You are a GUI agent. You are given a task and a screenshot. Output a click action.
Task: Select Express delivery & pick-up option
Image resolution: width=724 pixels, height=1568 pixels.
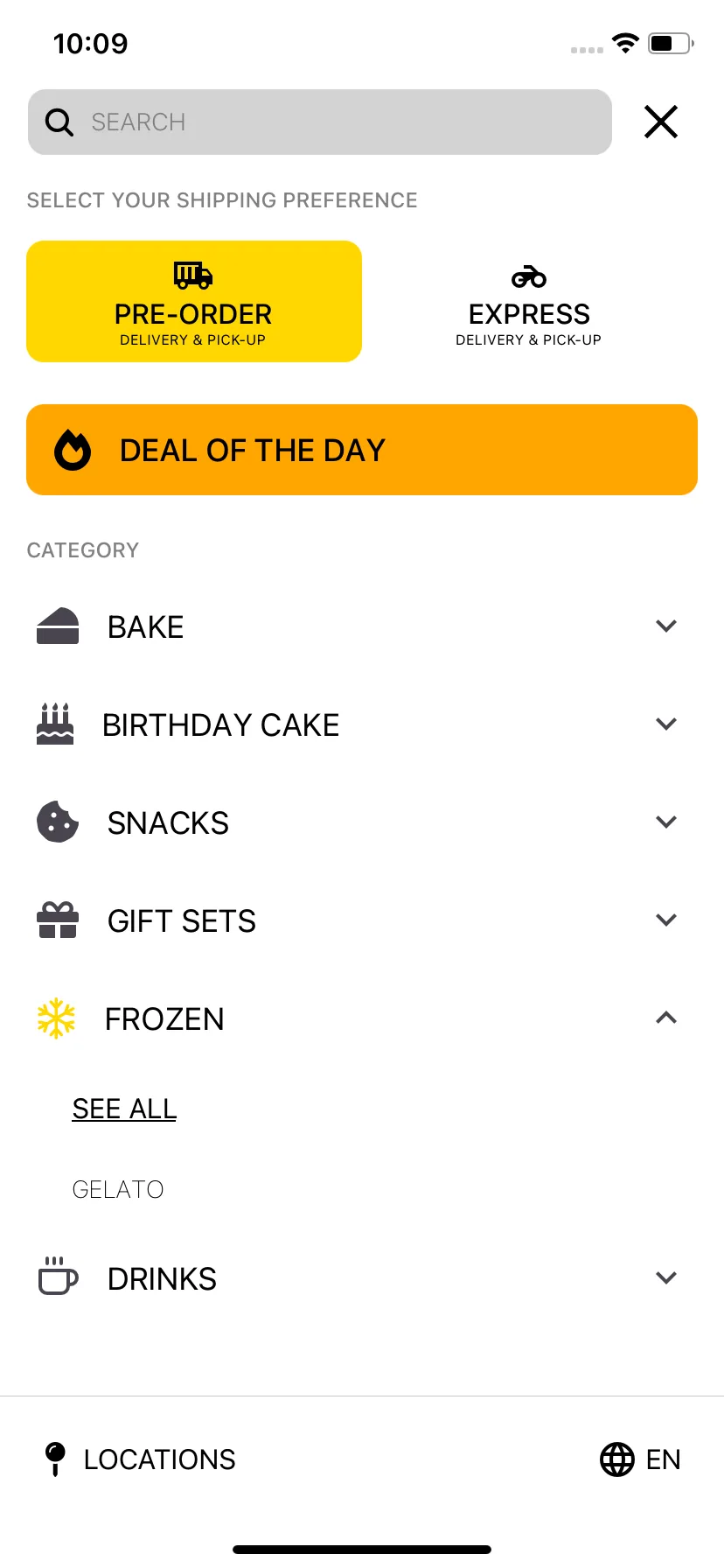click(529, 301)
